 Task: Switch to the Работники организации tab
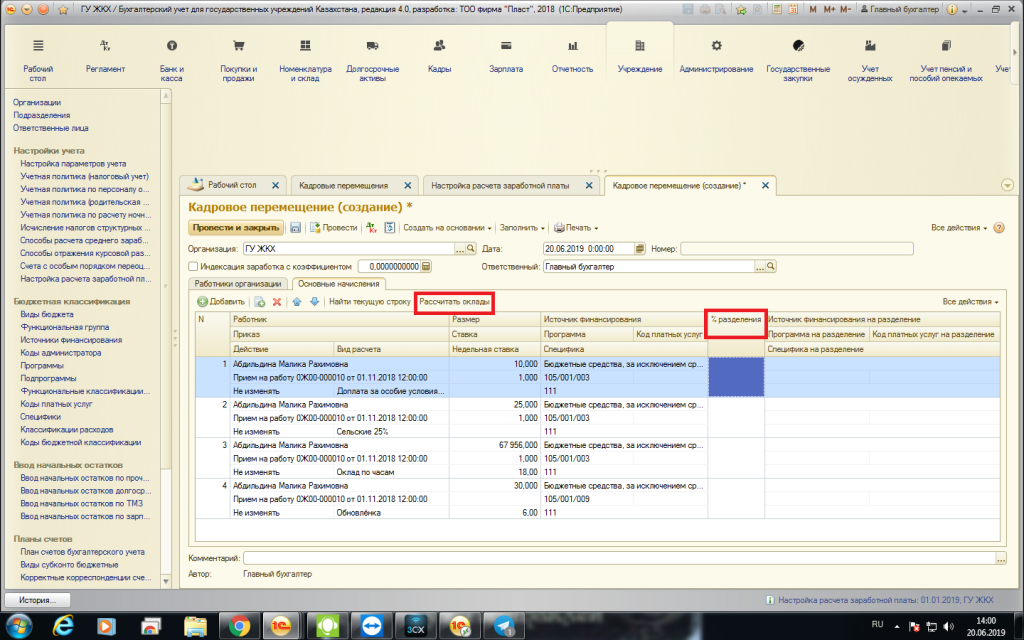pyautogui.click(x=237, y=284)
